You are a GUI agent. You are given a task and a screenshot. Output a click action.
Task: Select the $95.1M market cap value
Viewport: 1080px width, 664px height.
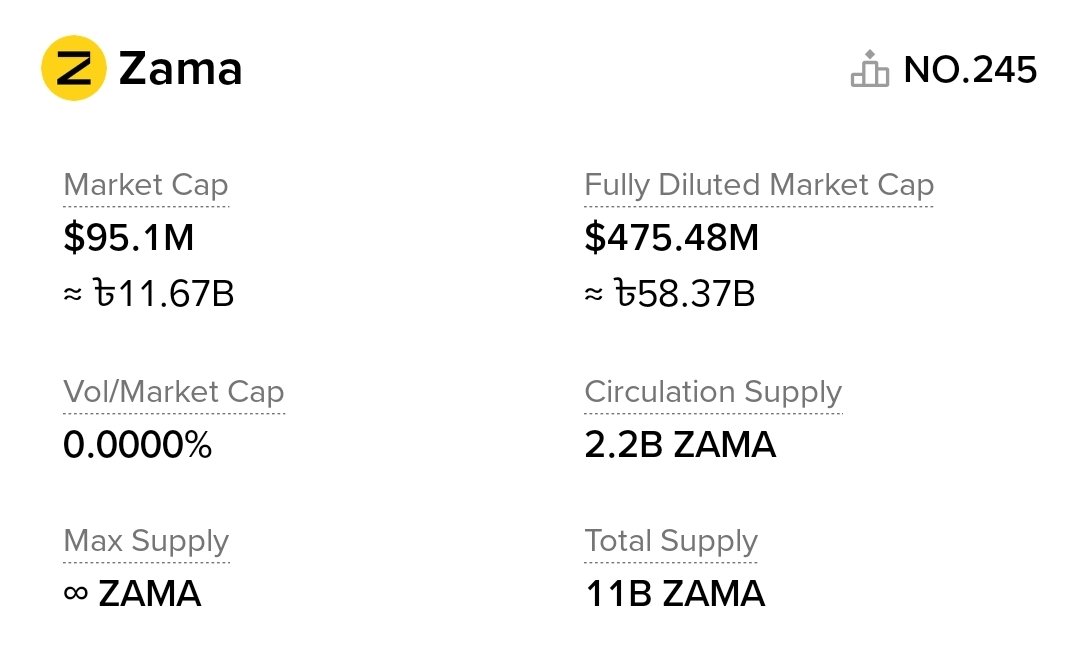pyautogui.click(x=128, y=238)
